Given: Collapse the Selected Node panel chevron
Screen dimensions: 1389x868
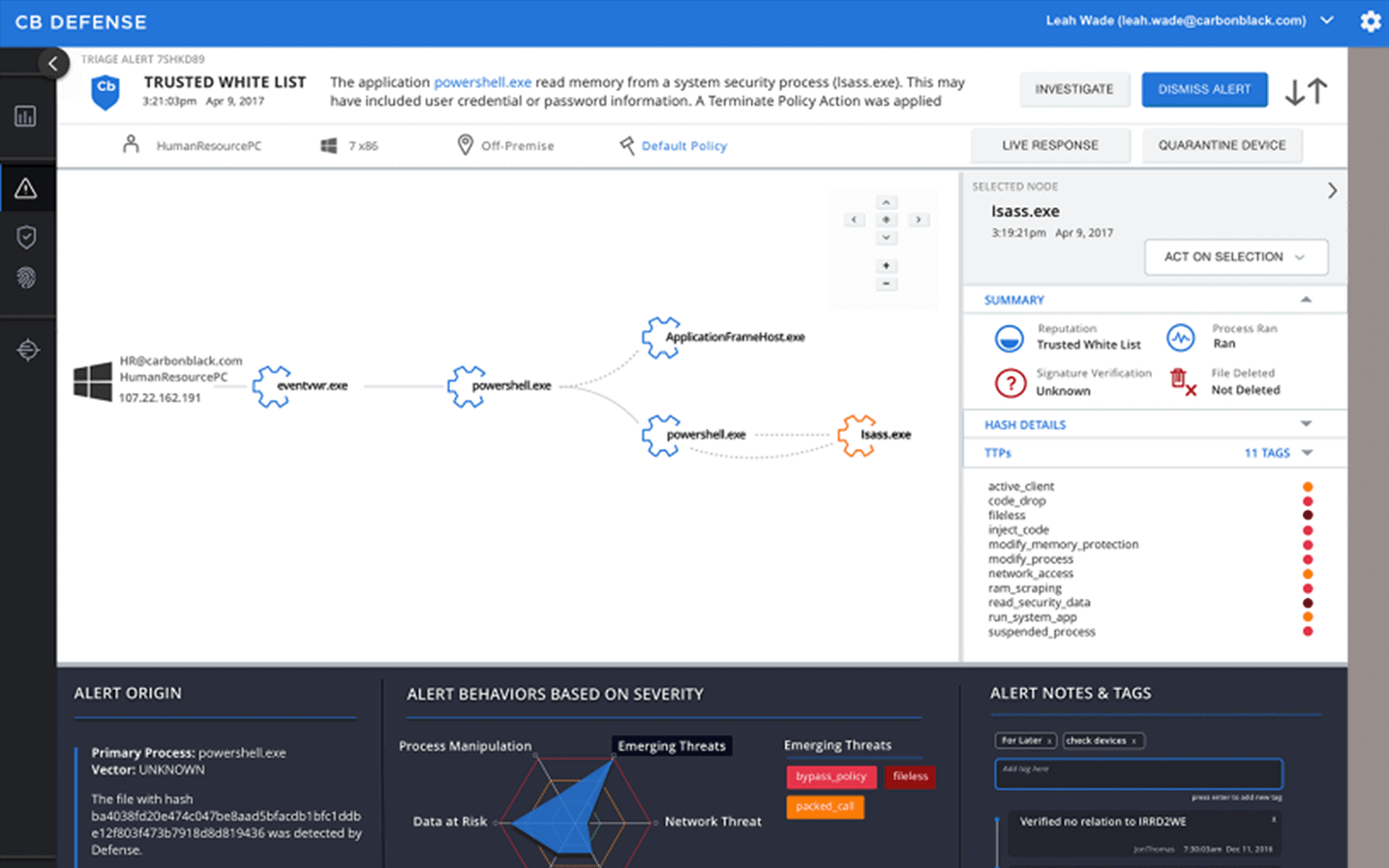Looking at the screenshot, I should pyautogui.click(x=1332, y=191).
